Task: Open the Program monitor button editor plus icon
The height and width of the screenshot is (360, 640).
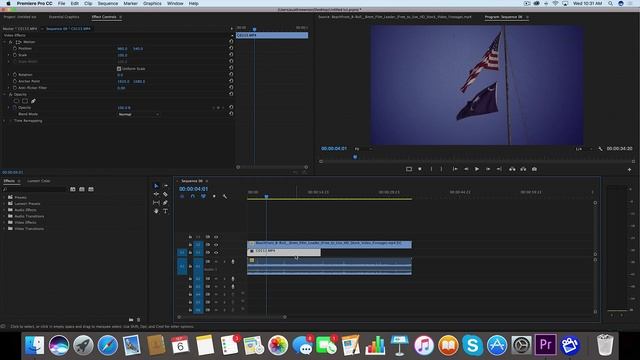Action: [x=629, y=169]
